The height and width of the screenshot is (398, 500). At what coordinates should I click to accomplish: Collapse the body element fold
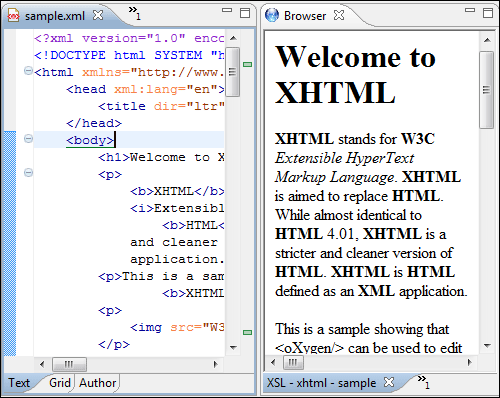(28, 139)
